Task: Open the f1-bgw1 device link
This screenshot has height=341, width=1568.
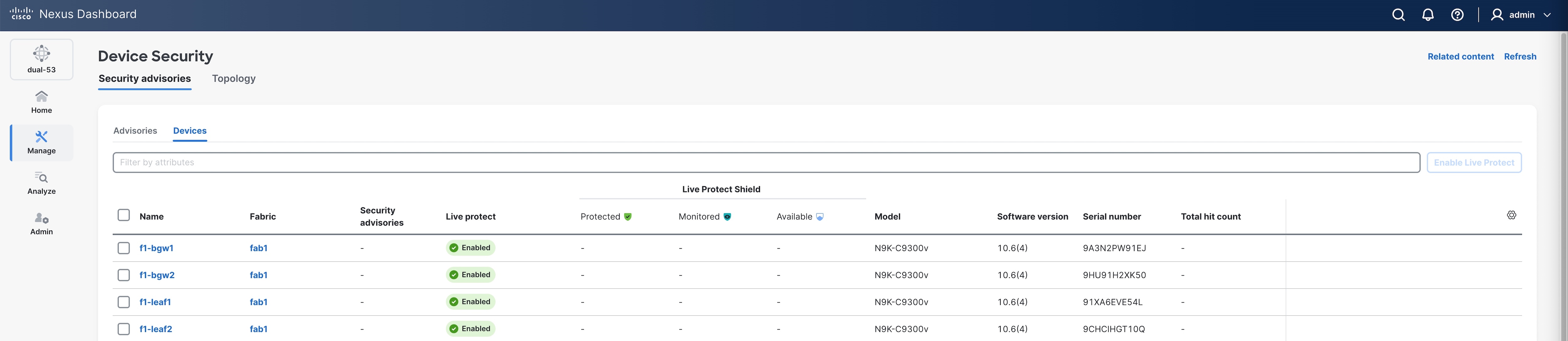Action: [x=156, y=248]
